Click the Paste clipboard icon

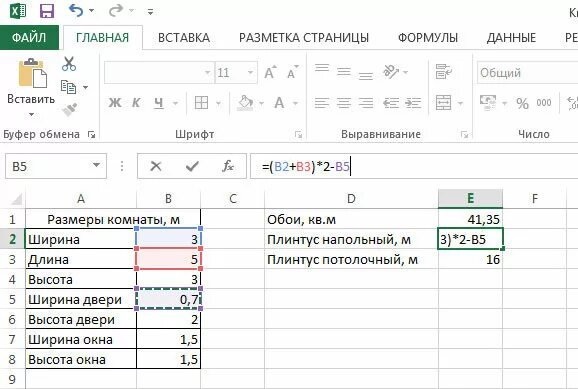click(x=32, y=73)
